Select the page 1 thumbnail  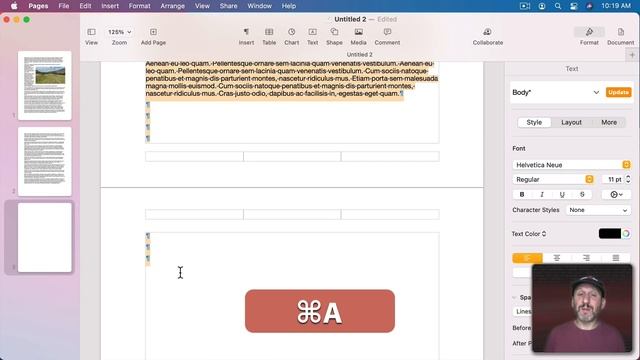[x=44, y=86]
